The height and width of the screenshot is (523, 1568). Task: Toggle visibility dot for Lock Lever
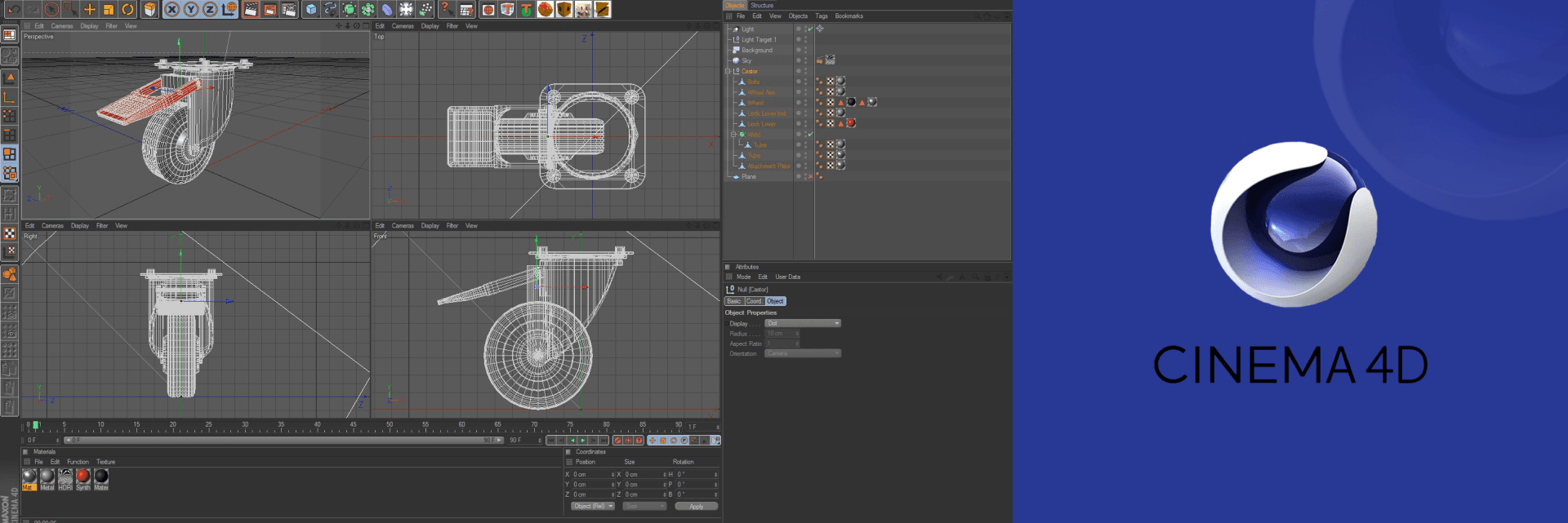[799, 124]
